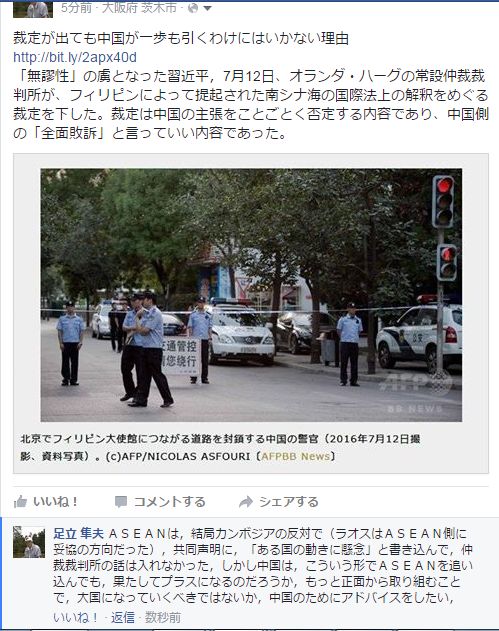Like the comment via いいね！ link
Image resolution: width=499 pixels, height=631 pixels.
(75, 617)
